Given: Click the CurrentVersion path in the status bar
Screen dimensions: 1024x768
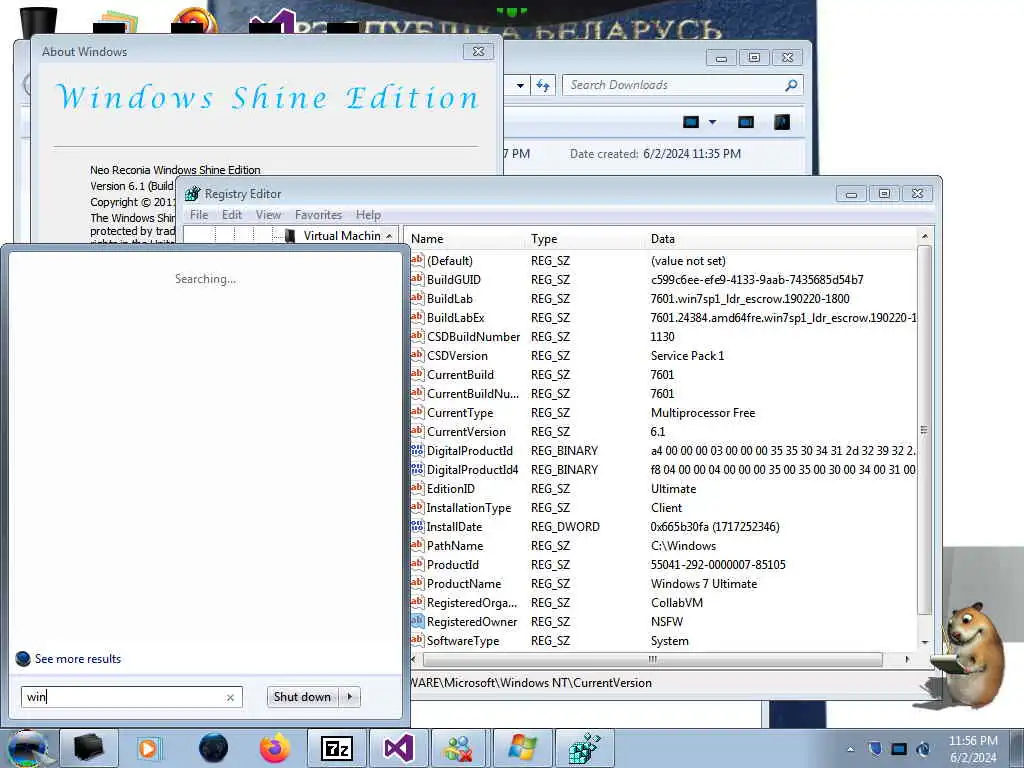Looking at the screenshot, I should pyautogui.click(x=532, y=683).
